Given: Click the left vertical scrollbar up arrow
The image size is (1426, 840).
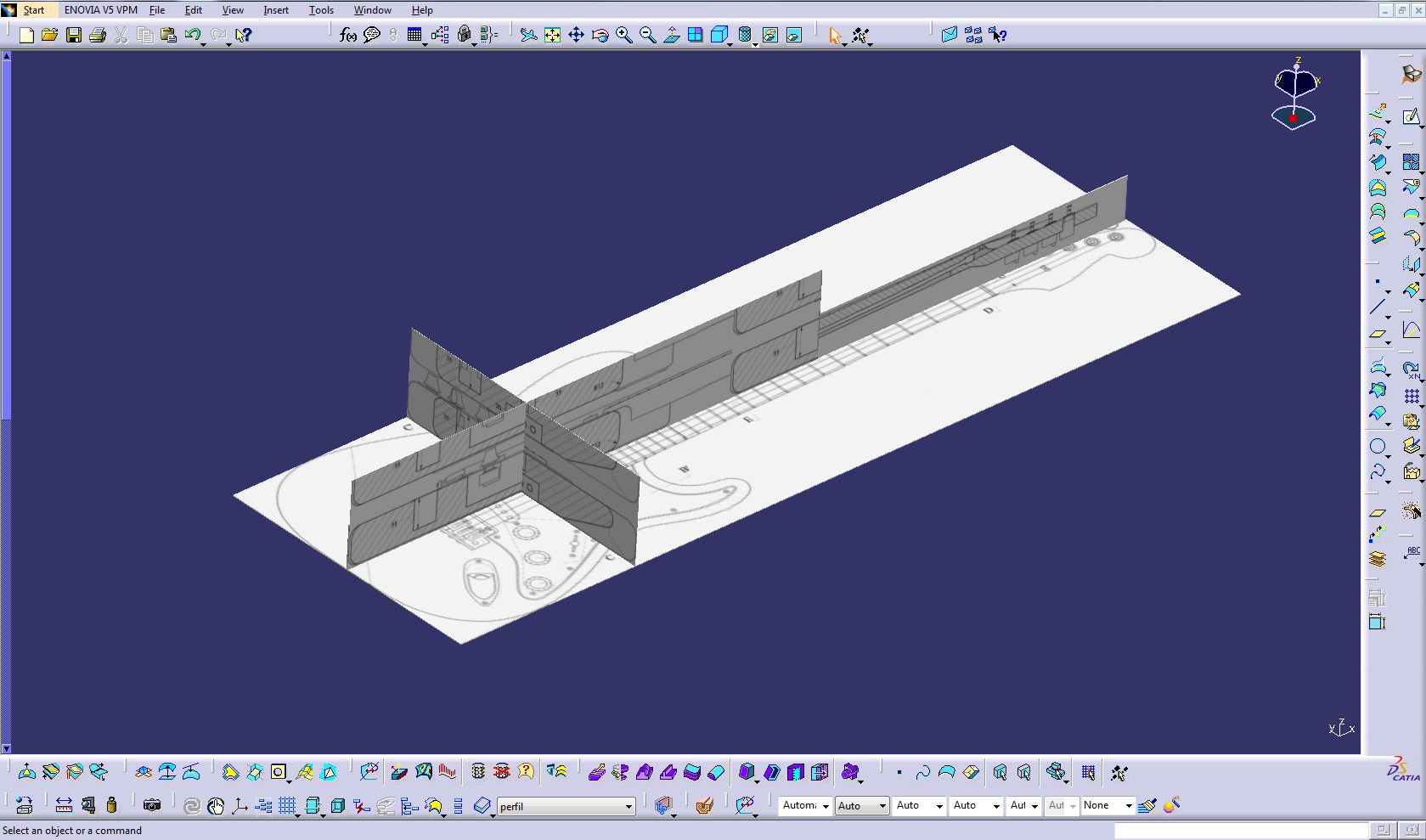Looking at the screenshot, I should pyautogui.click(x=6, y=56).
